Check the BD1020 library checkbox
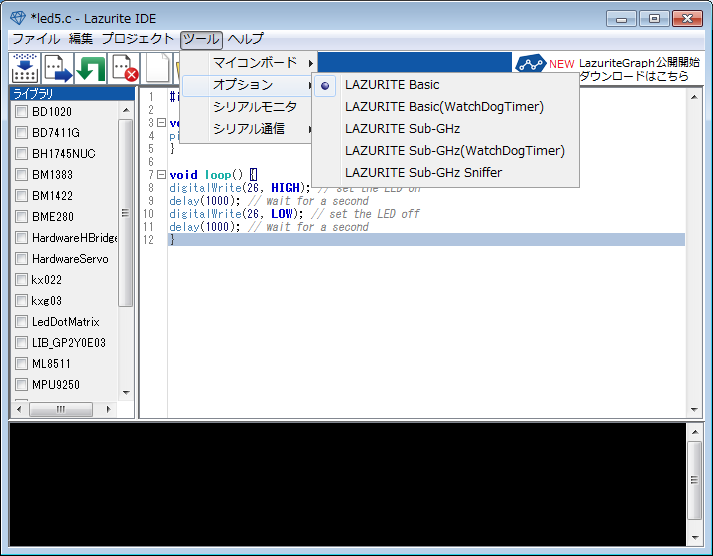The width and height of the screenshot is (713, 556). [x=21, y=111]
